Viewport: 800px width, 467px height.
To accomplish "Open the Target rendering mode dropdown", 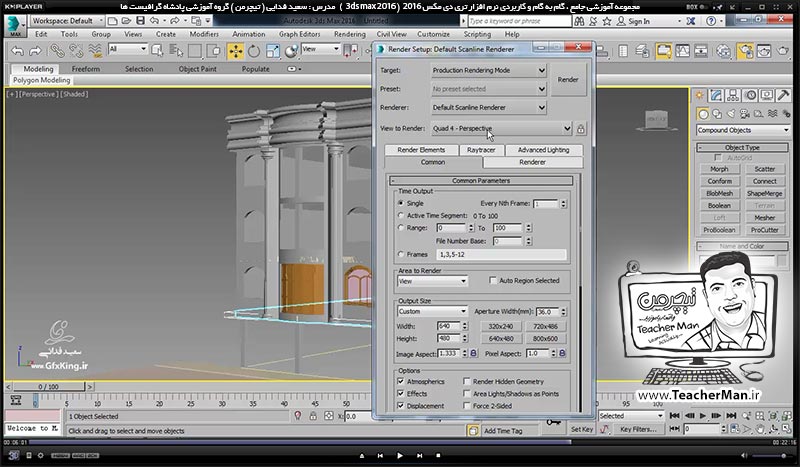I will pos(489,70).
